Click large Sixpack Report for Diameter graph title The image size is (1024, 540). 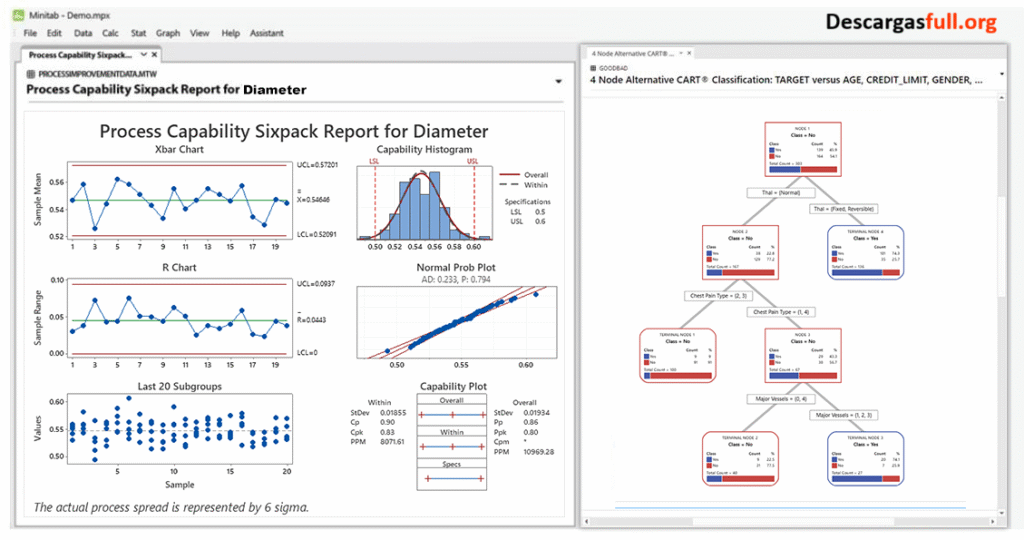tap(294, 131)
